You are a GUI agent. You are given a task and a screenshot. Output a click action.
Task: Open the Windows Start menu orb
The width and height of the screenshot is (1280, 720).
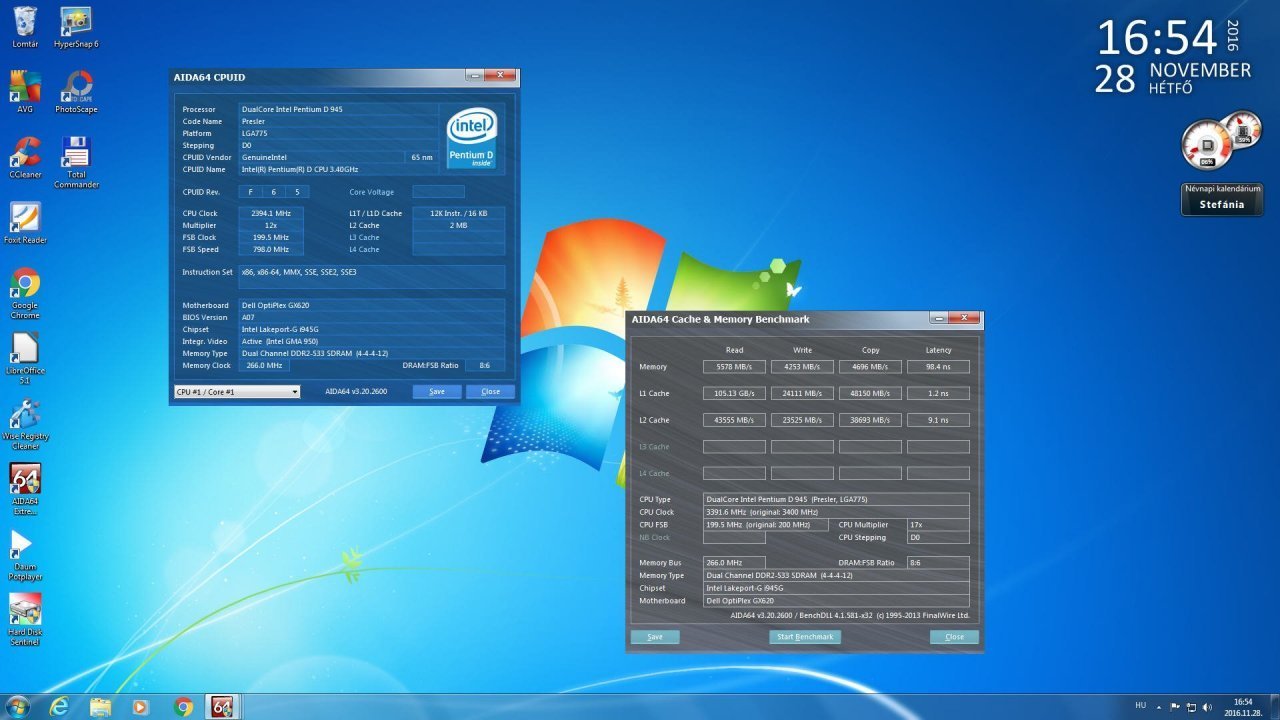coord(18,706)
